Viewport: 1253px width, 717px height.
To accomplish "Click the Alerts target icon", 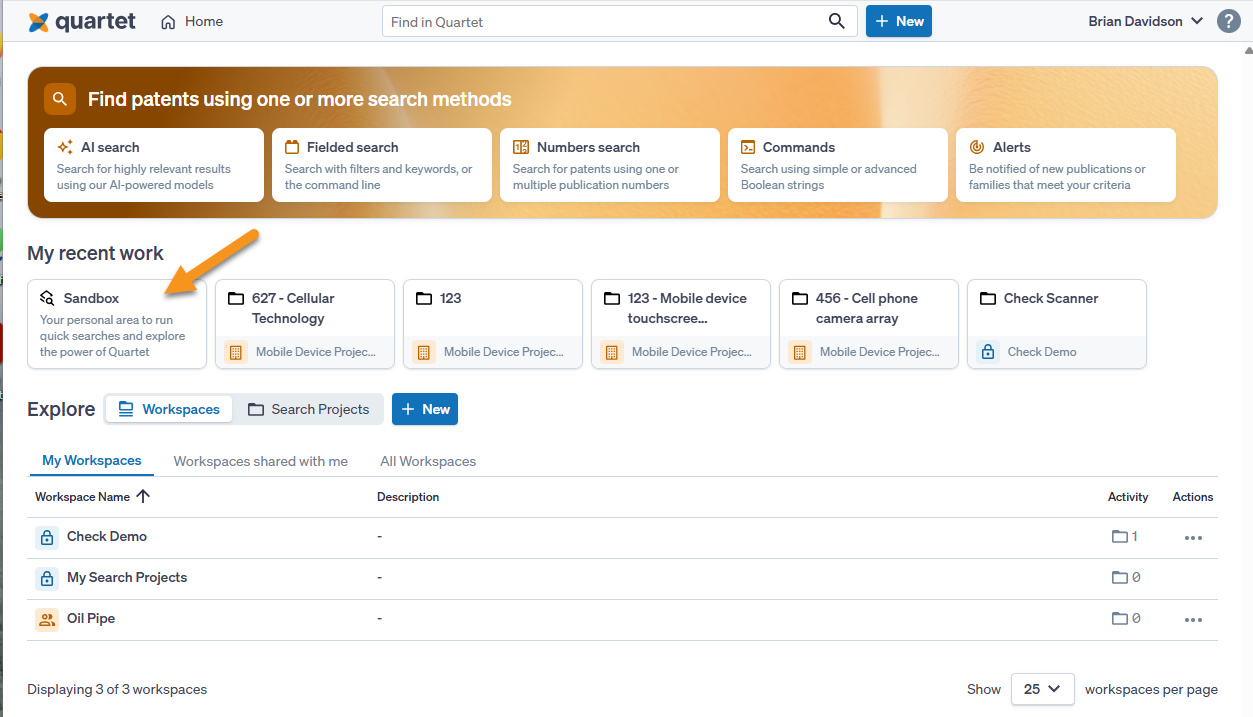I will (x=977, y=147).
